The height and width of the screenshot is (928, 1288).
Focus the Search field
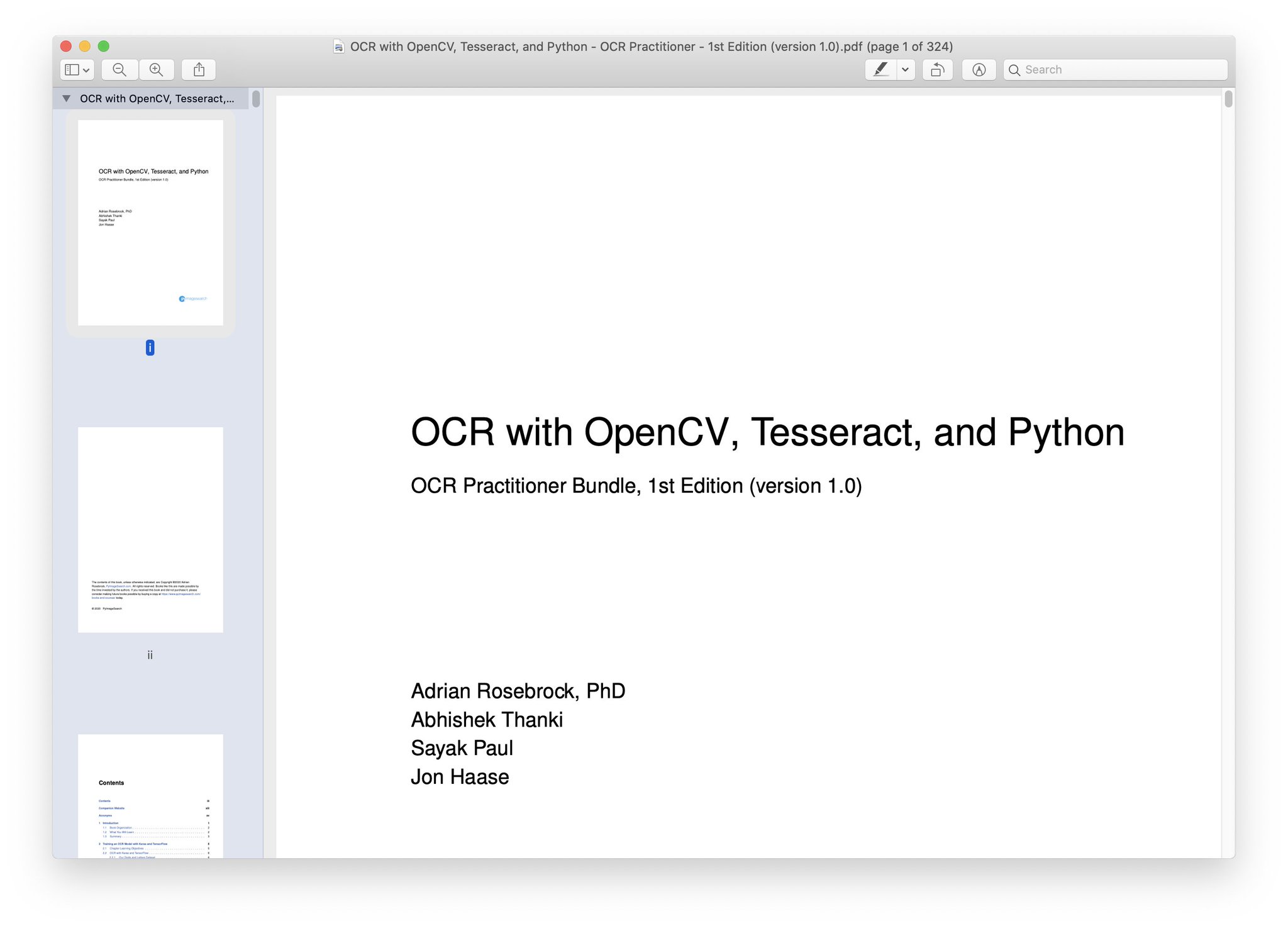1115,70
